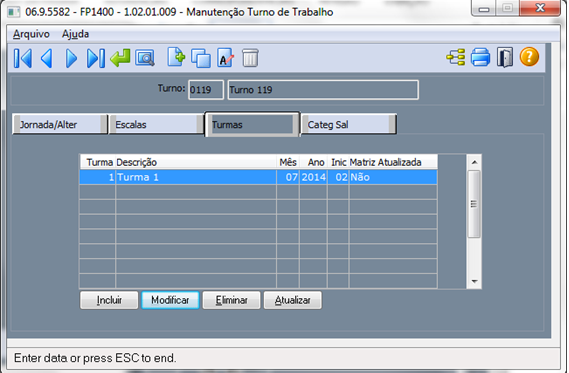Click the vertical scrollbar thumb
569x373 pixels.
(x=474, y=204)
